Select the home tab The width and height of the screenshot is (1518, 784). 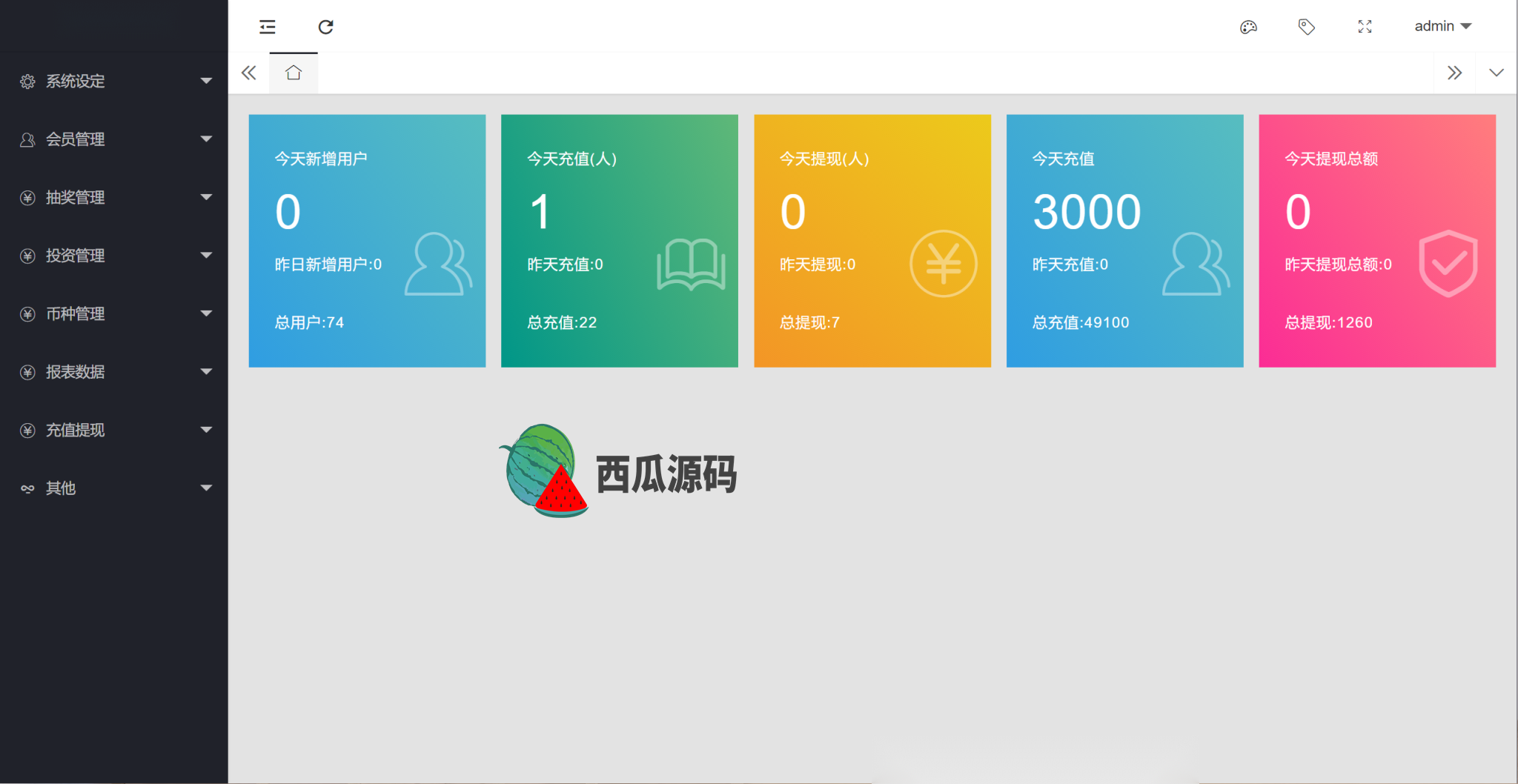pyautogui.click(x=294, y=73)
